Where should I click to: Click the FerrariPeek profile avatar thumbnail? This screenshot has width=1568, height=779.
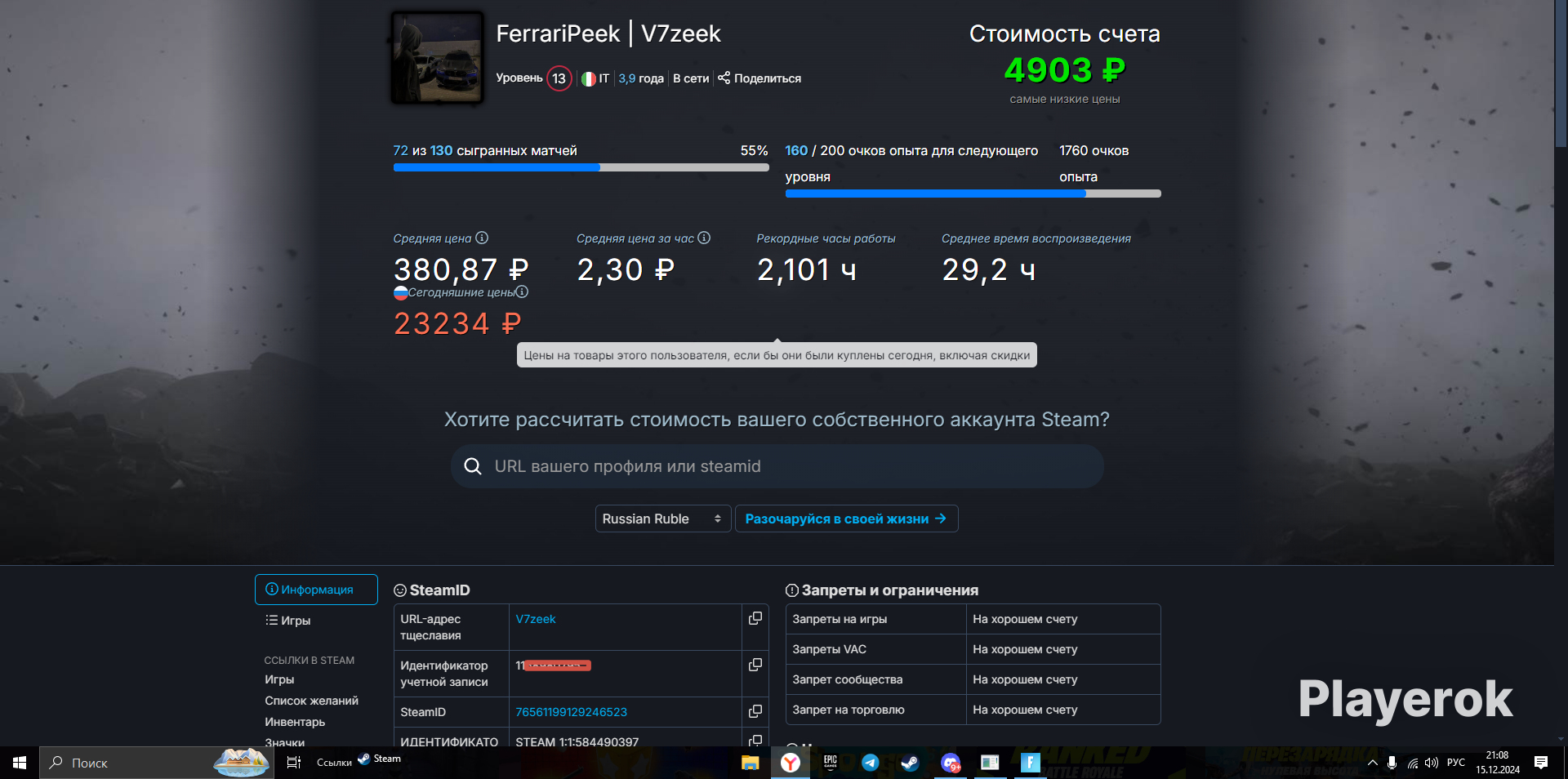438,57
